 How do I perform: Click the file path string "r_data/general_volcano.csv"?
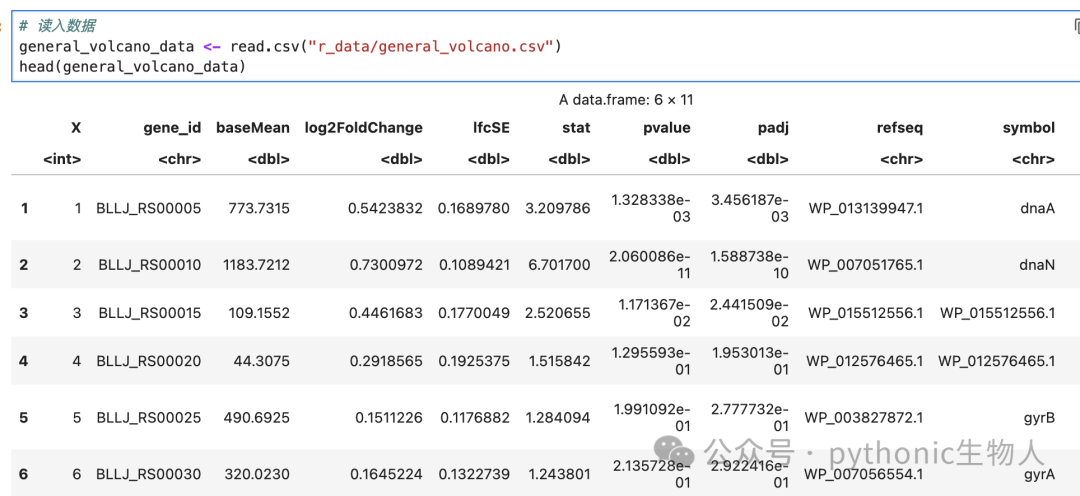coord(432,47)
